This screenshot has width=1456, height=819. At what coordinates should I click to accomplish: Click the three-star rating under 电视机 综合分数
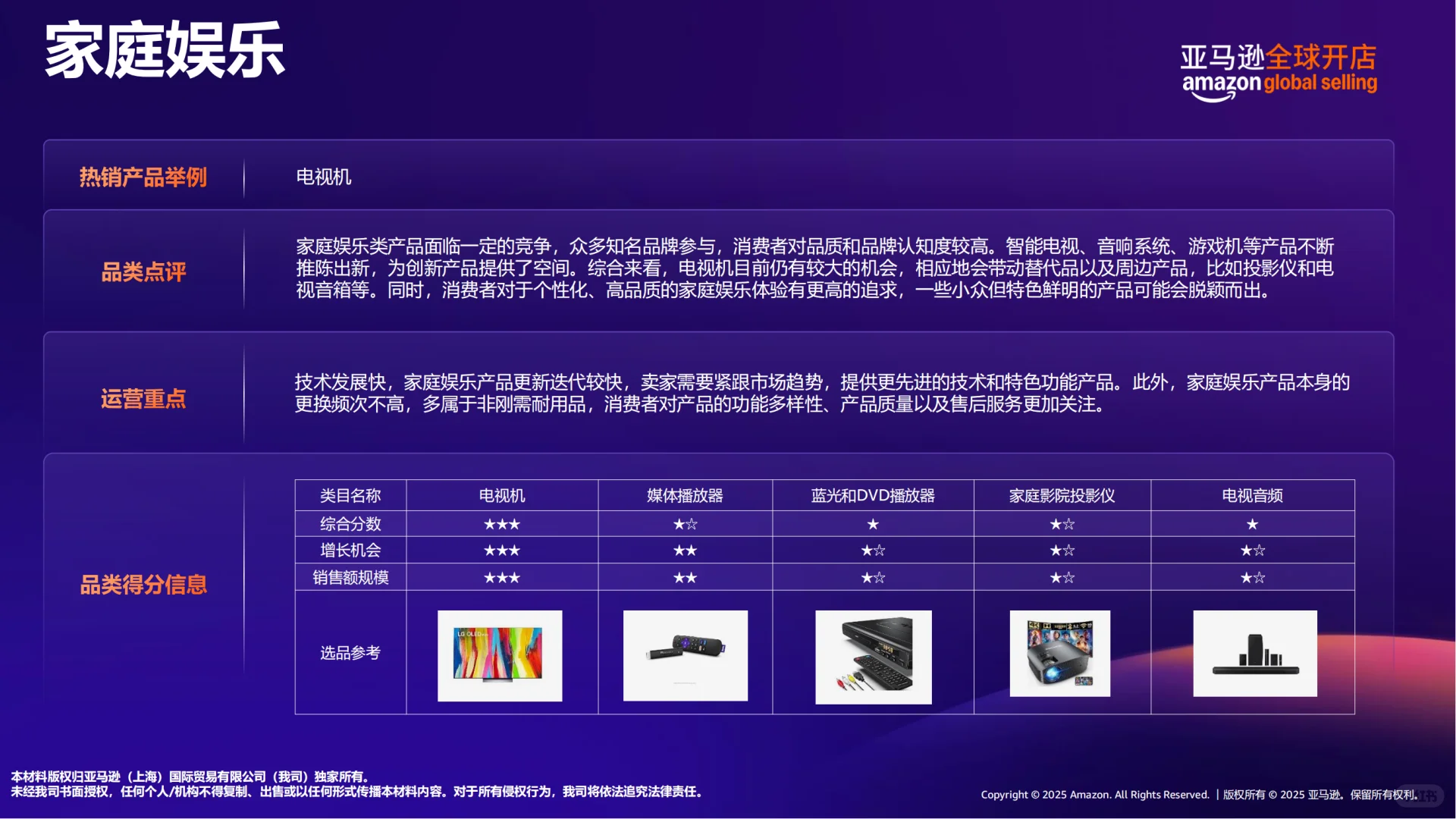(502, 523)
